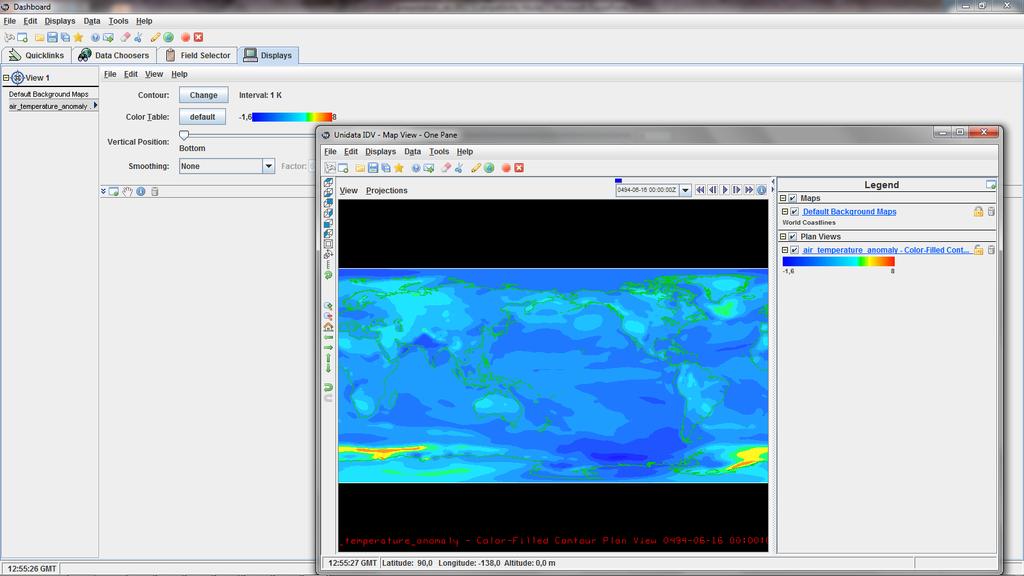Toggle the Plan Views category checkbox
The width and height of the screenshot is (1024, 576).
pos(793,236)
